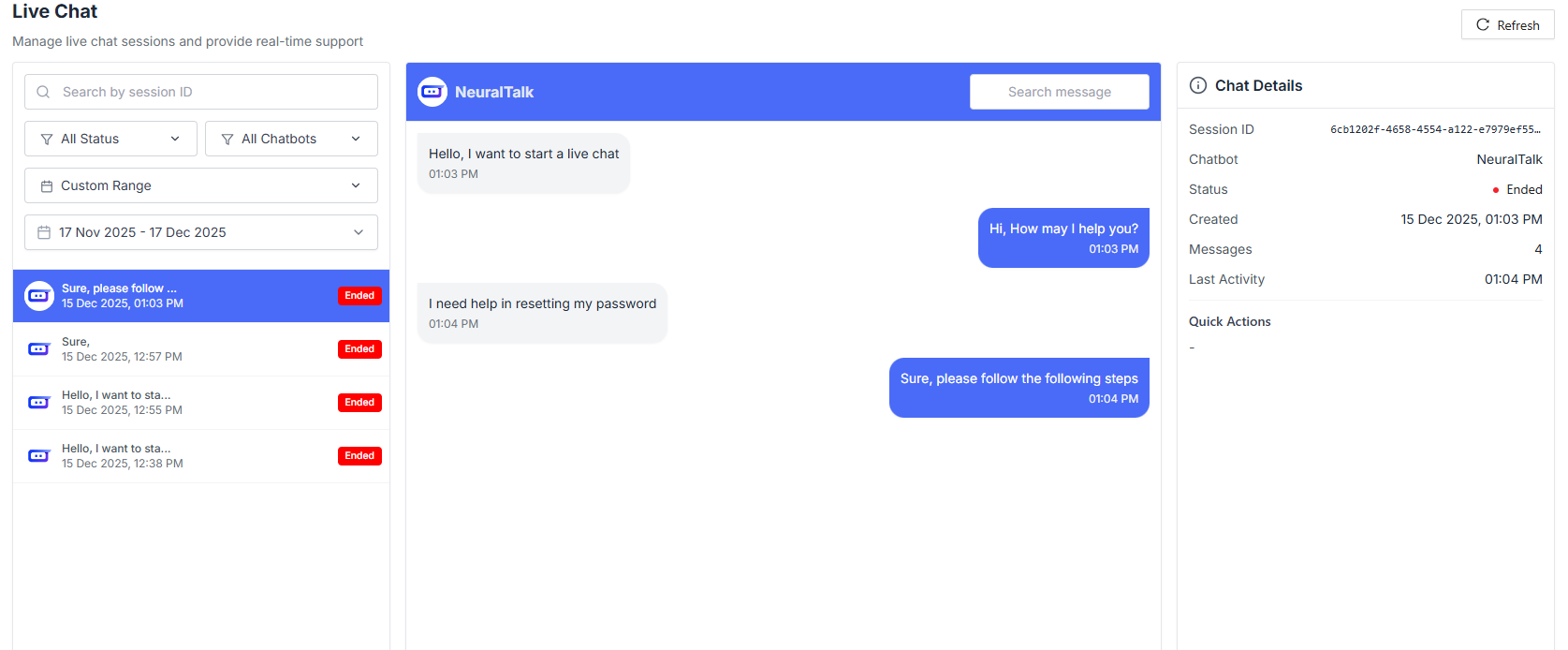This screenshot has width=1568, height=650.
Task: Click the search magnifier in session search bar
Action: click(x=43, y=92)
